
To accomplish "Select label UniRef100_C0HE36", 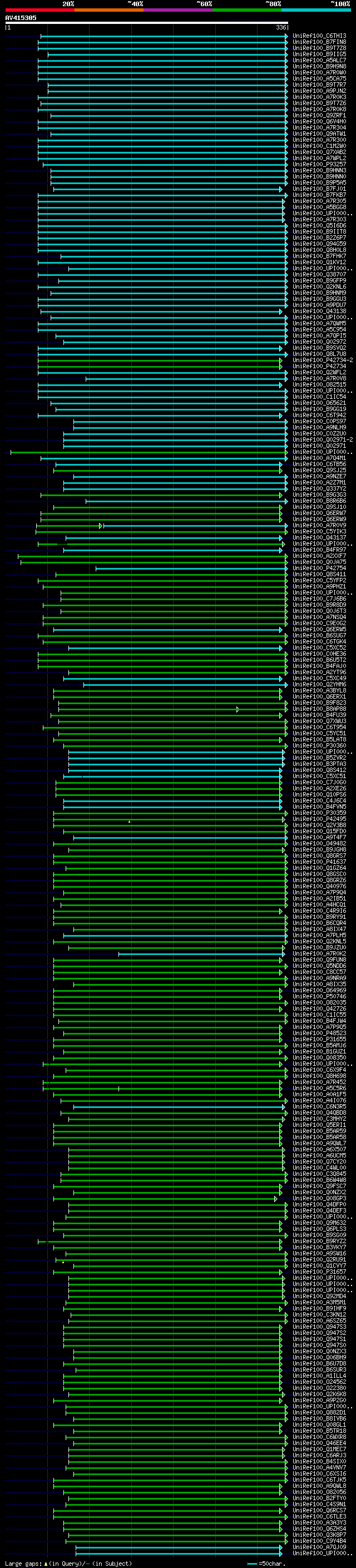I will [x=319, y=654].
